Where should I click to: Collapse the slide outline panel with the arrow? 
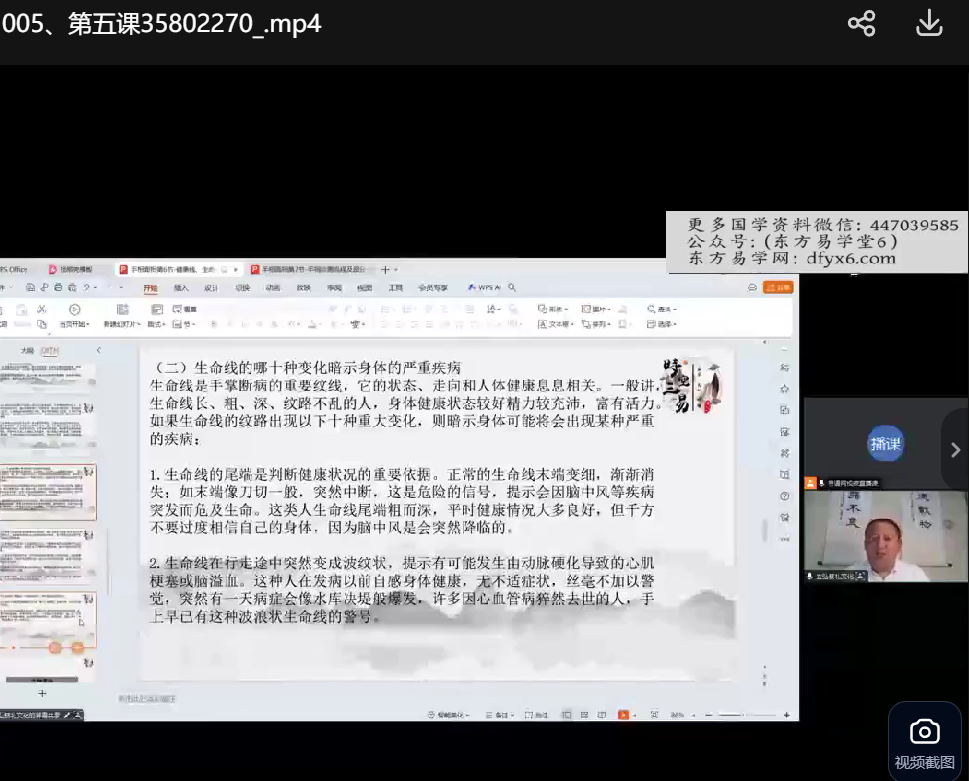click(x=98, y=351)
